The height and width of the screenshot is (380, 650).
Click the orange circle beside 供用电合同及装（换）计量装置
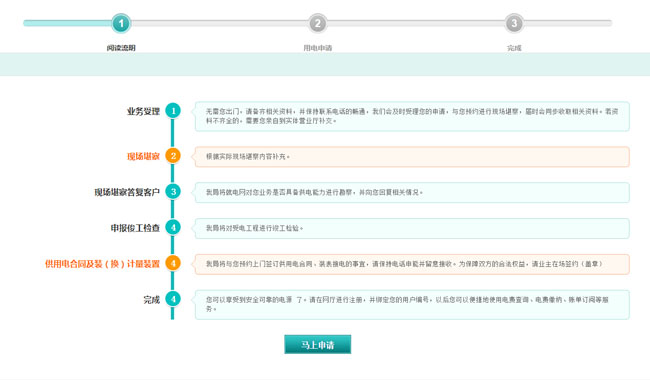tap(173, 263)
